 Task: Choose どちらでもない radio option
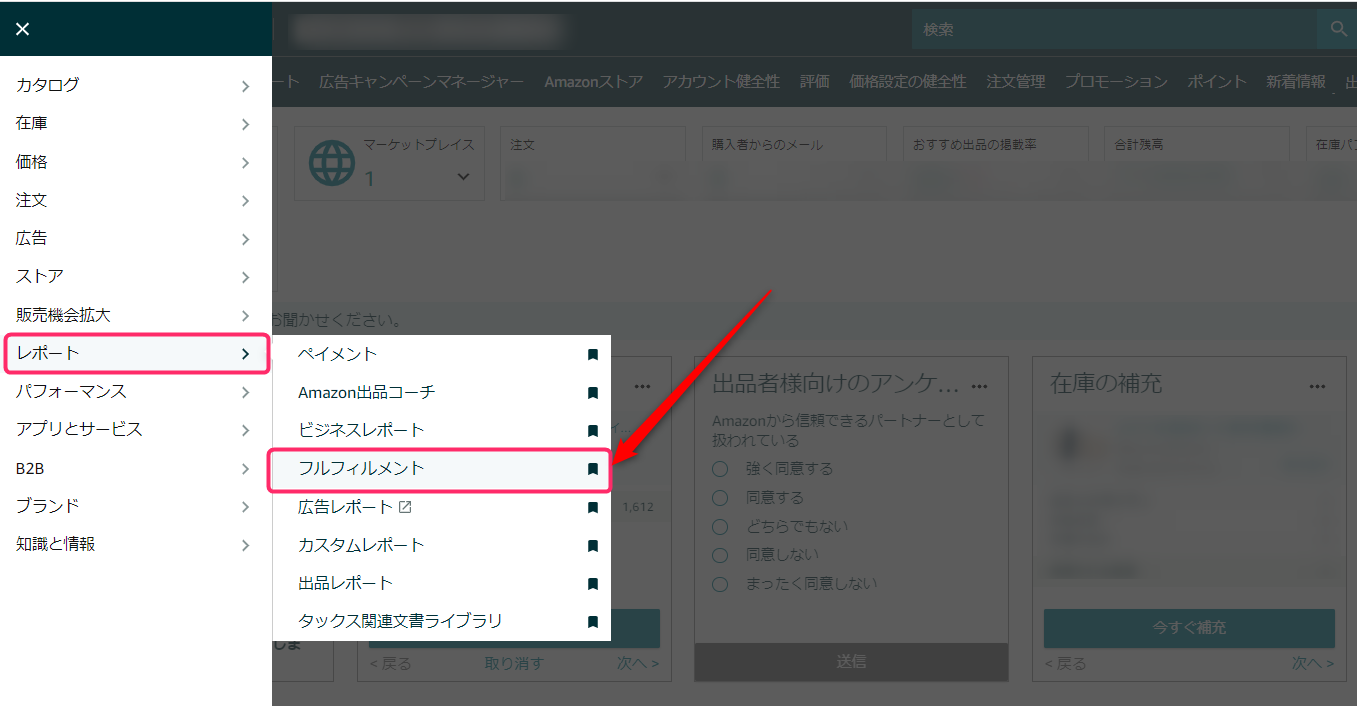pyautogui.click(x=720, y=526)
